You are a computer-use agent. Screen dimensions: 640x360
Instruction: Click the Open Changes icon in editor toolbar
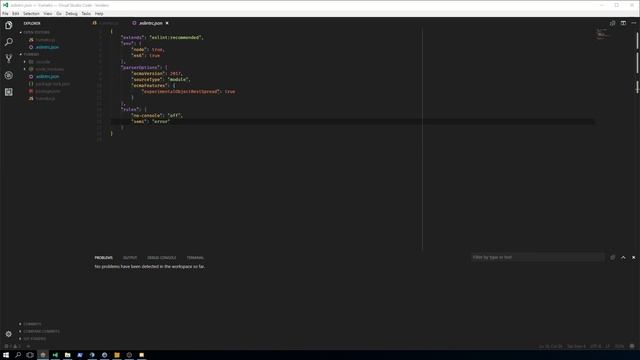point(612,23)
